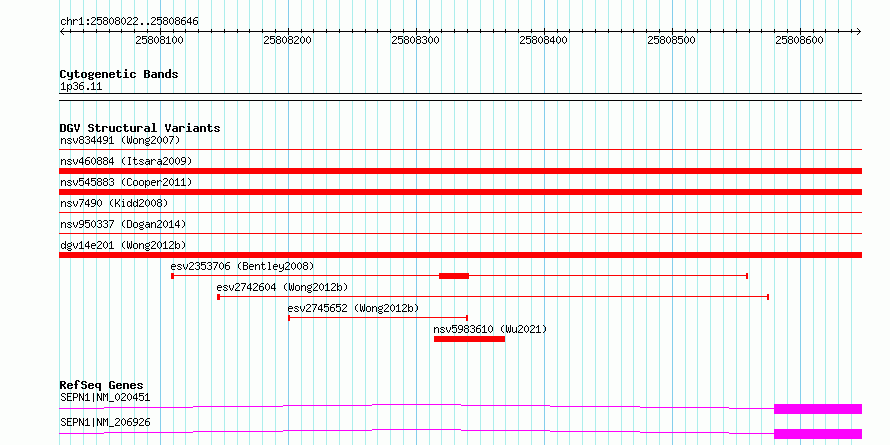Click the 25808500 ruler position label
Viewport: 890px width, 445px height.
[673, 40]
